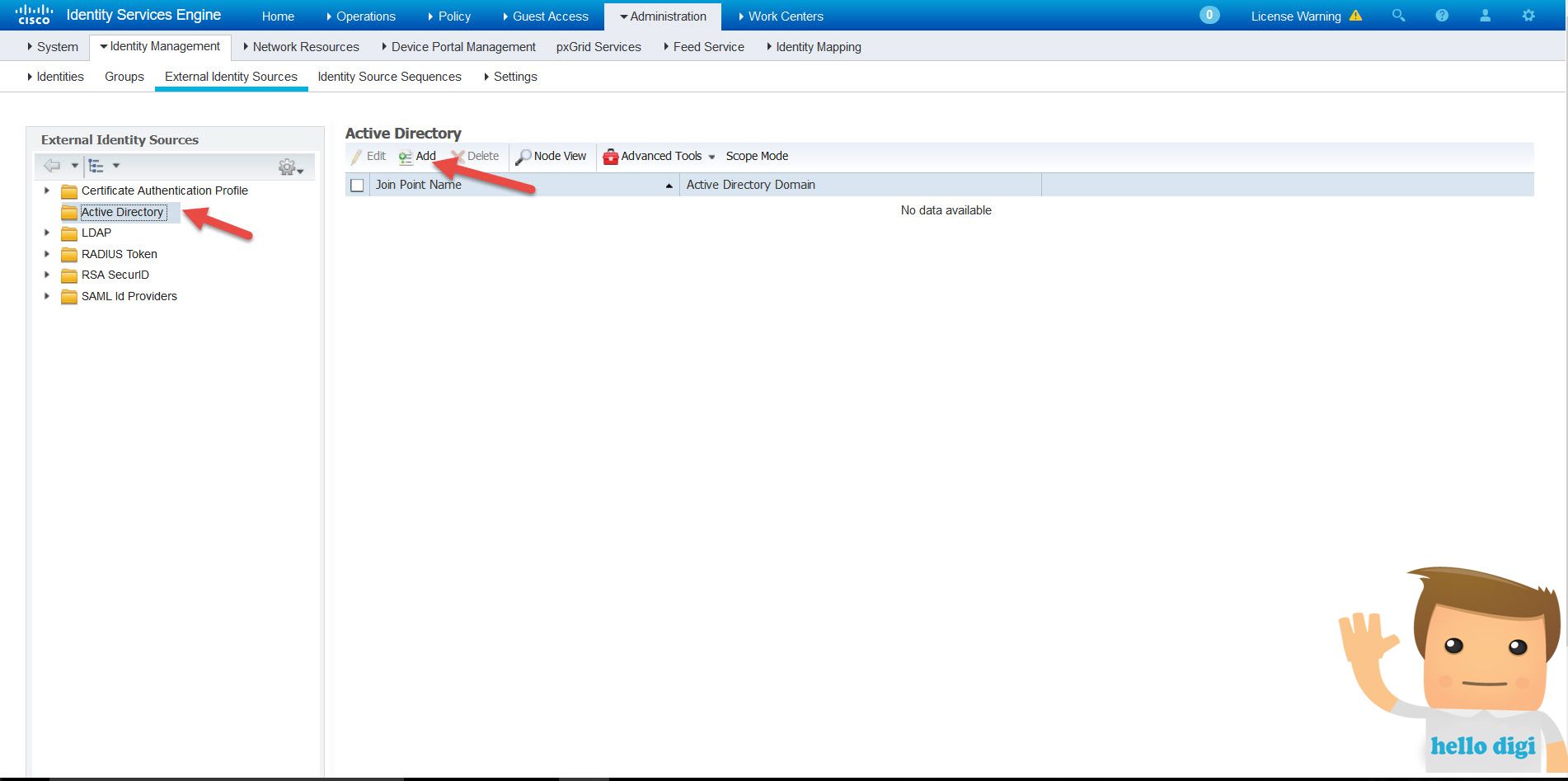Viewport: 1568px width, 781px height.
Task: Expand the RSA SecurID tree node
Action: point(47,275)
